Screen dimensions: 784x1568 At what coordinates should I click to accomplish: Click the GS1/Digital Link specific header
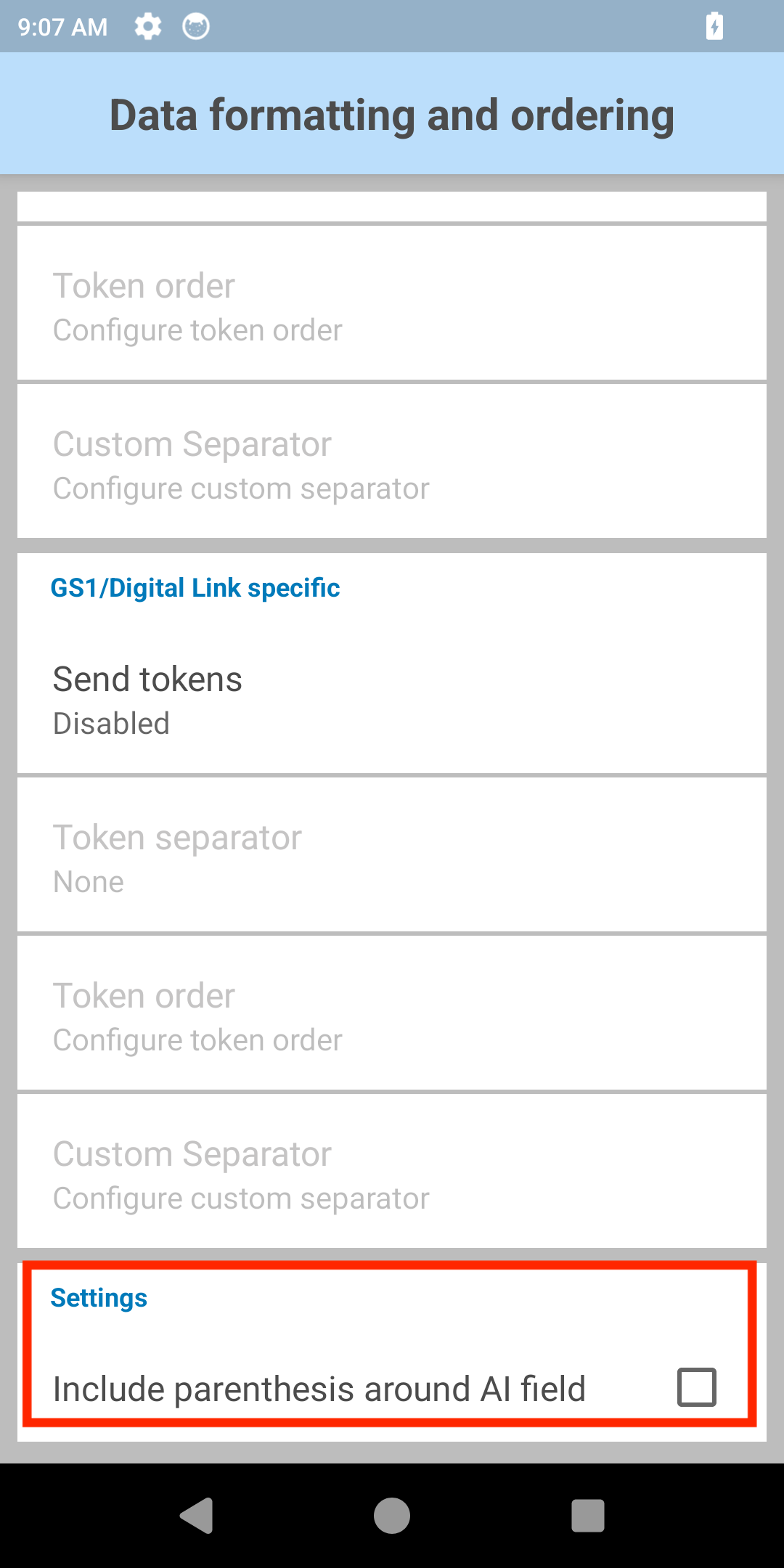[x=195, y=588]
